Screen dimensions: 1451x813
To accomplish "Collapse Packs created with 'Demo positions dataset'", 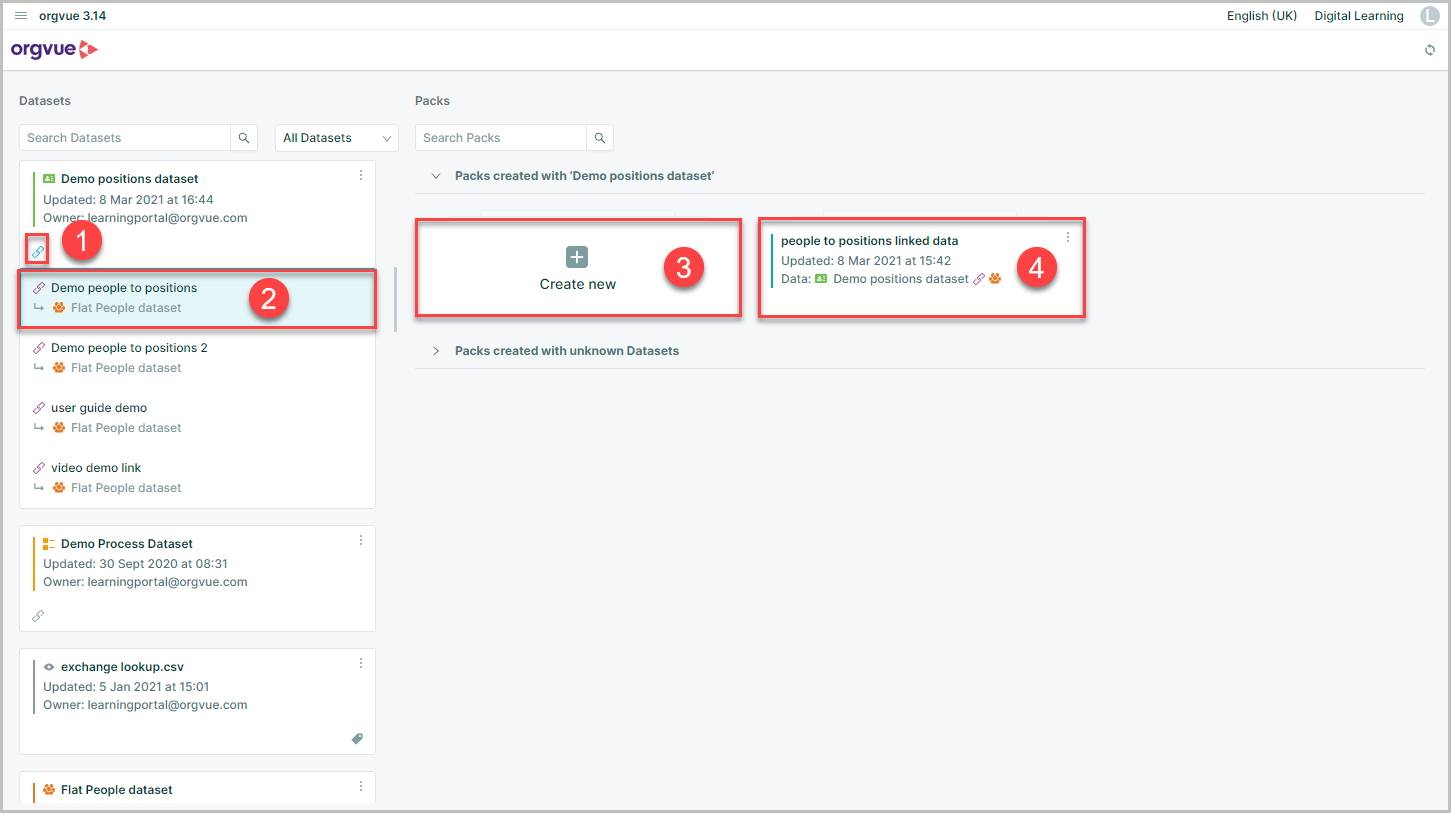I will pos(436,176).
